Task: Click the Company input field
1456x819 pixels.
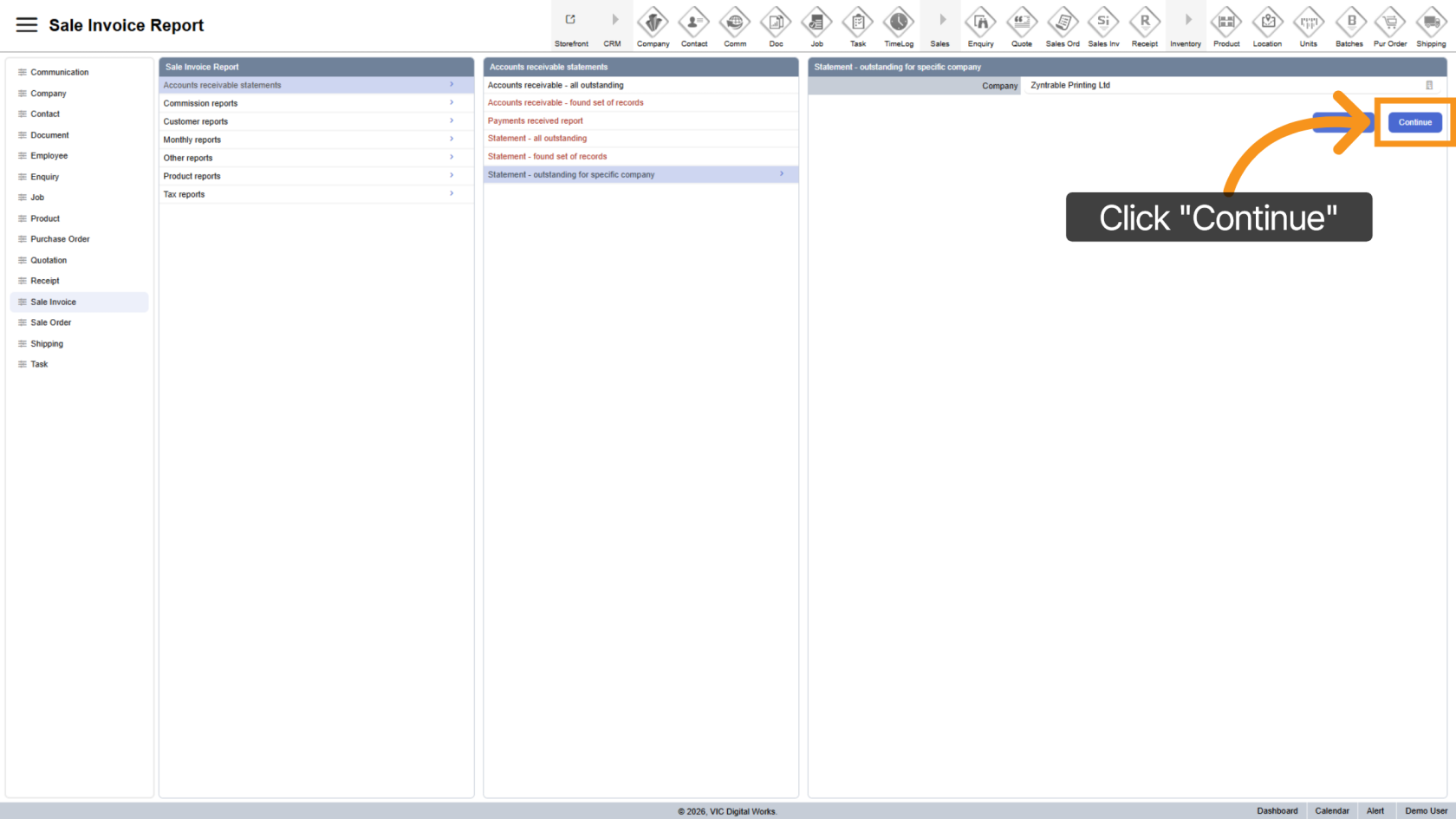Action: 1222,85
